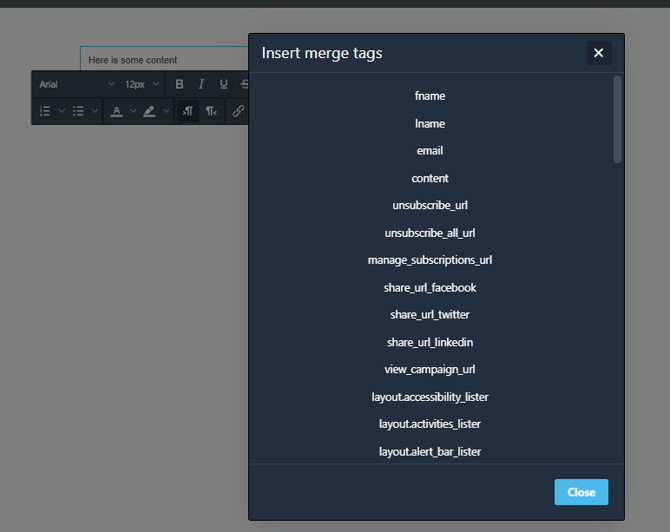Dismiss the dialog with the X button
670x532 pixels.
tap(598, 53)
